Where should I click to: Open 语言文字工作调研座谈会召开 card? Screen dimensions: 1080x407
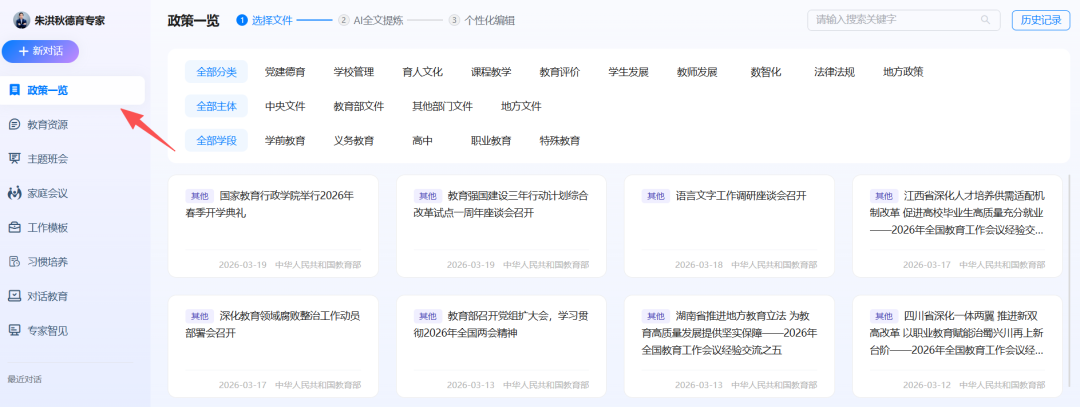point(729,226)
